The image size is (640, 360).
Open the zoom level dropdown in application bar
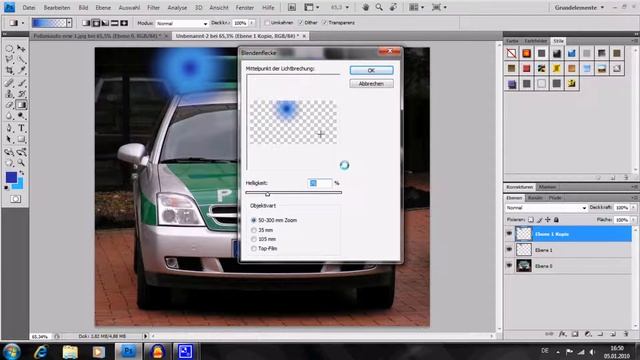click(347, 7)
